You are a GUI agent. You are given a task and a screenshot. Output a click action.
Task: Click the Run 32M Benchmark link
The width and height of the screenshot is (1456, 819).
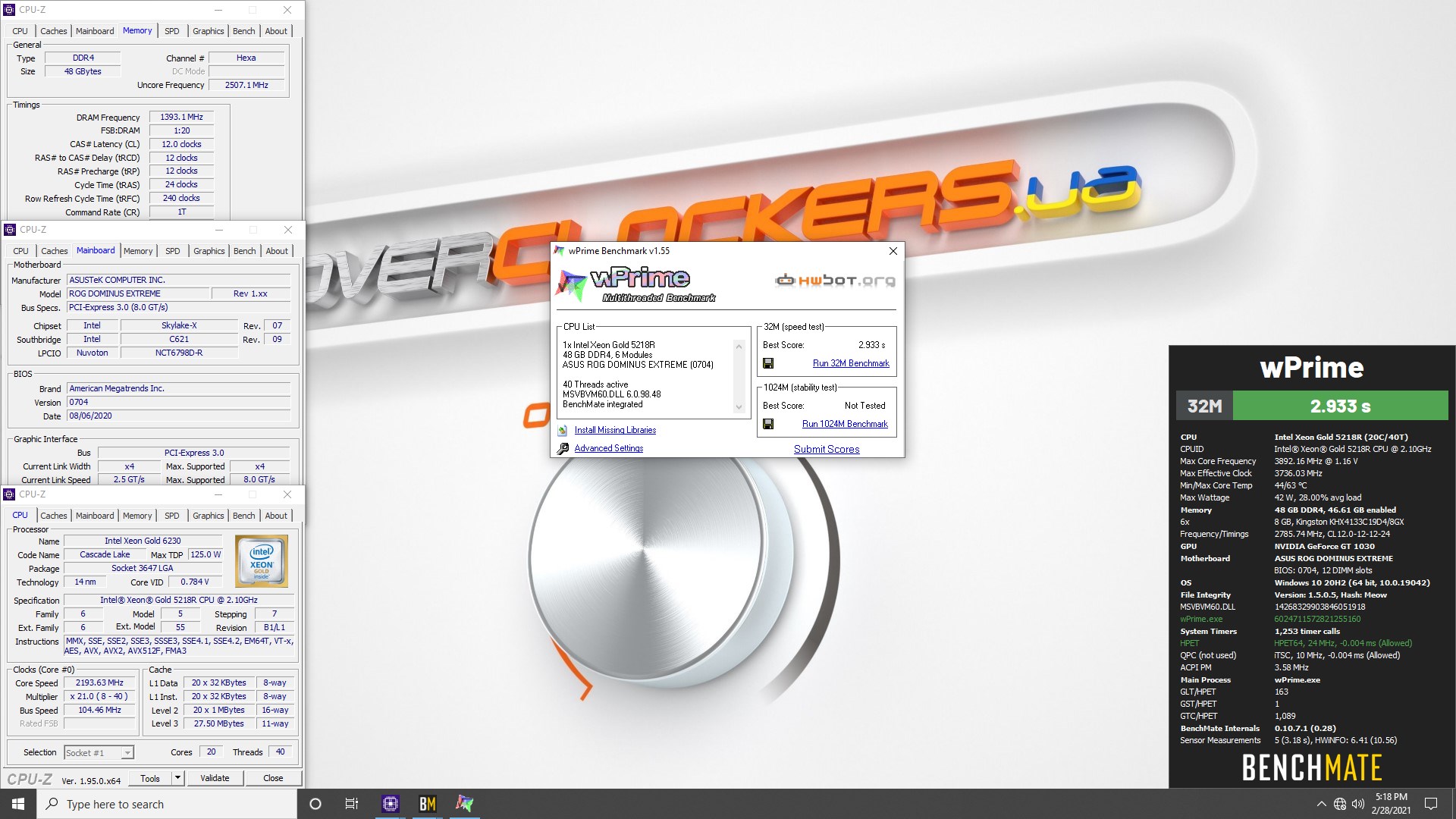click(851, 363)
